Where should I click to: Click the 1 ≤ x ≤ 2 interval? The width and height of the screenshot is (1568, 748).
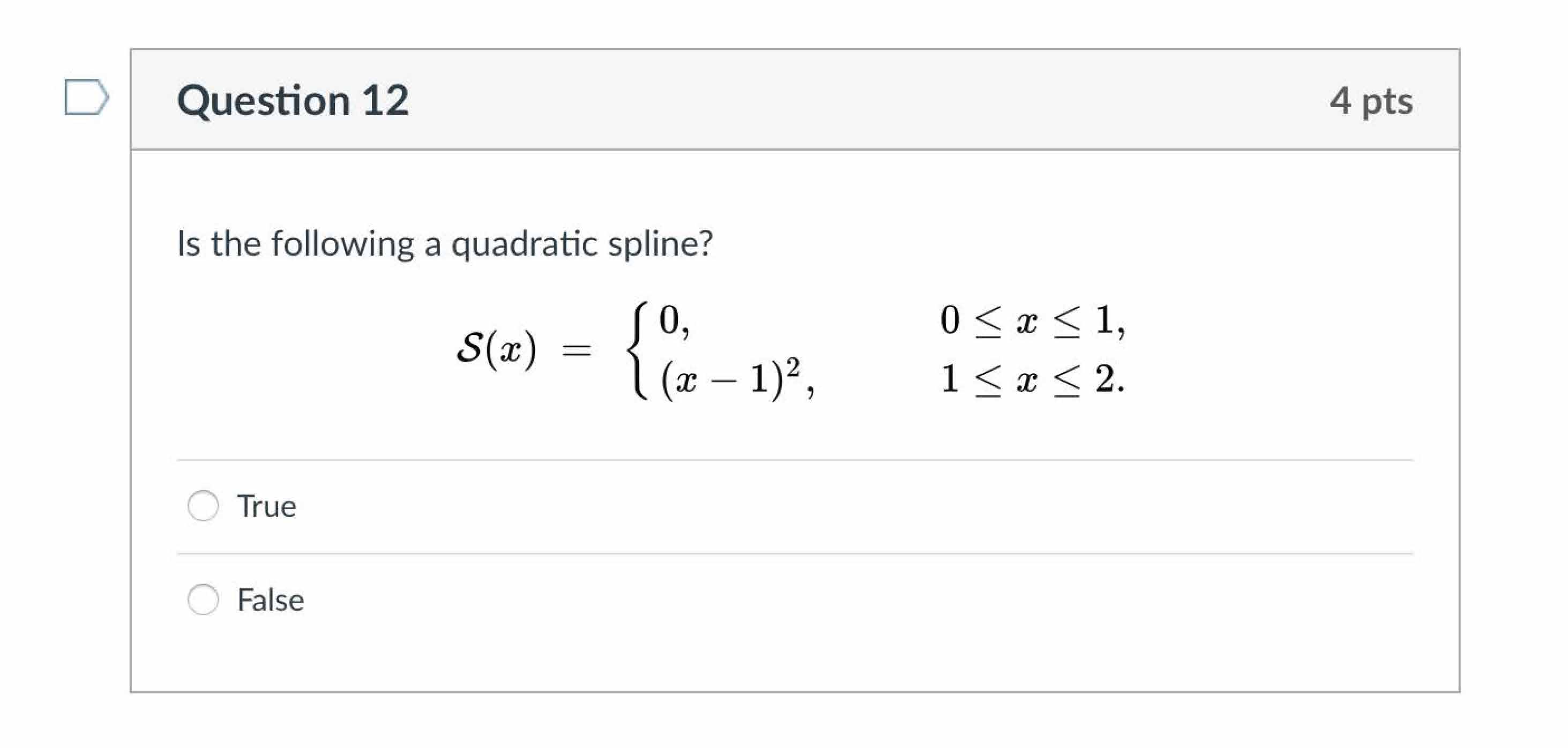tap(1031, 379)
